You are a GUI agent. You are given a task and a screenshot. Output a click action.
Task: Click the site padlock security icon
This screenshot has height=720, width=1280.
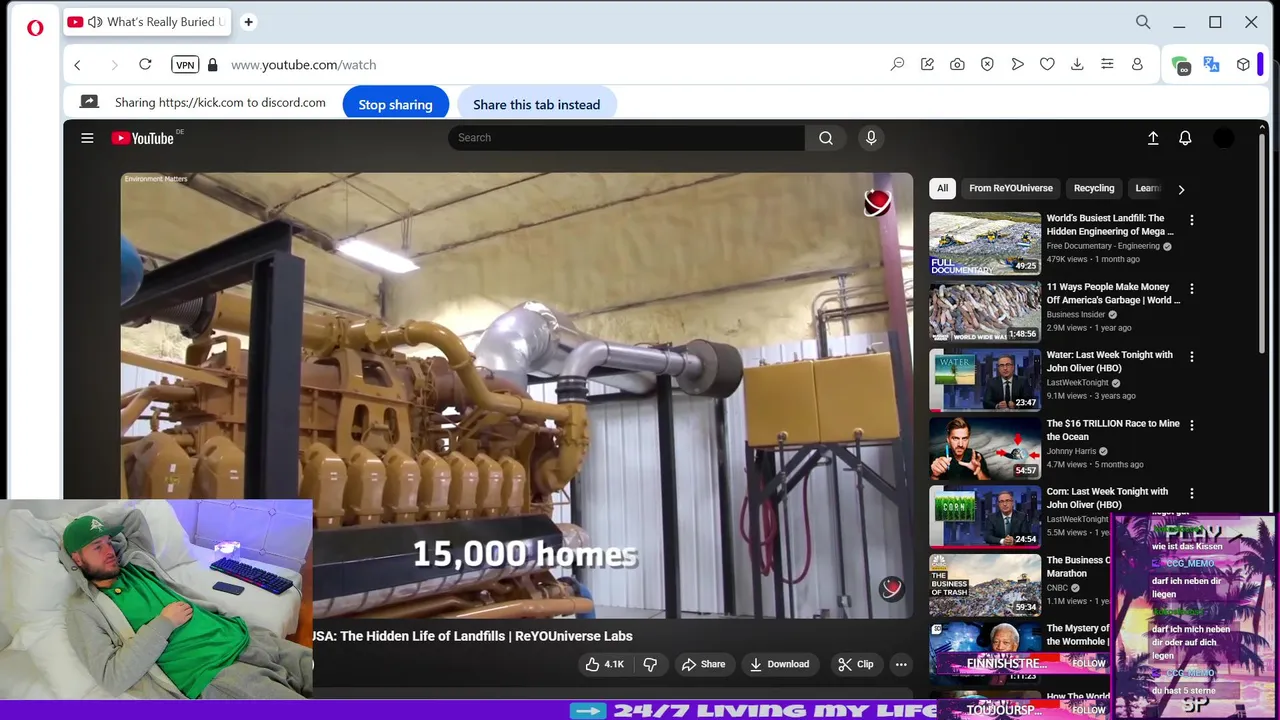coord(212,64)
